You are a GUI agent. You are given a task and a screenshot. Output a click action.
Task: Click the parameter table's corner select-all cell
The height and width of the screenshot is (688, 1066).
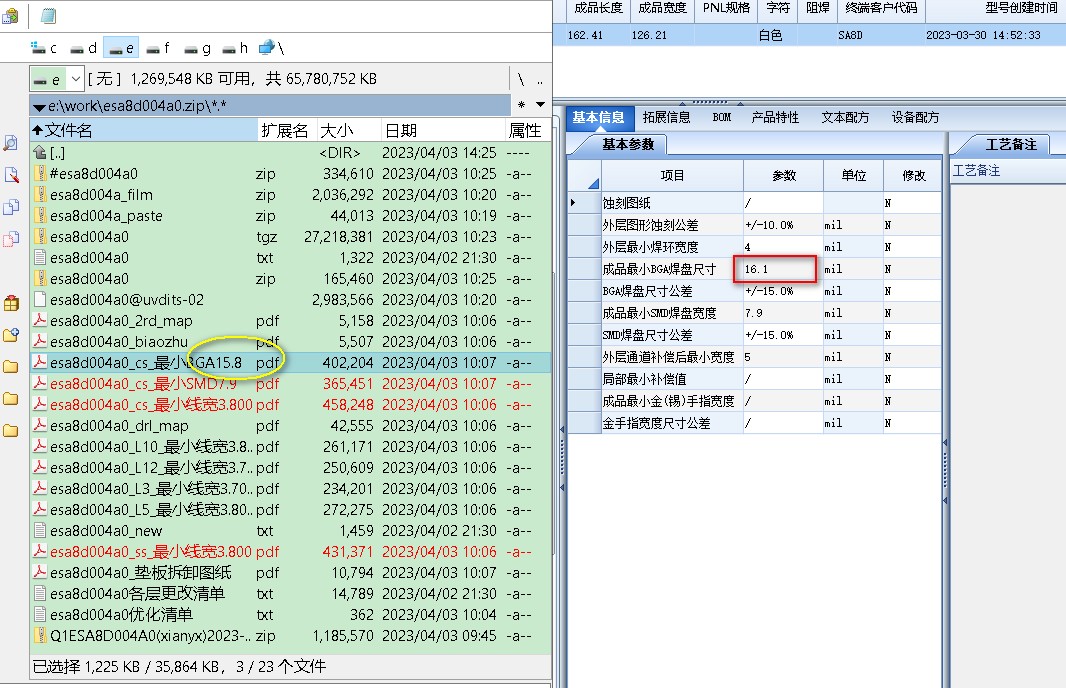click(584, 175)
